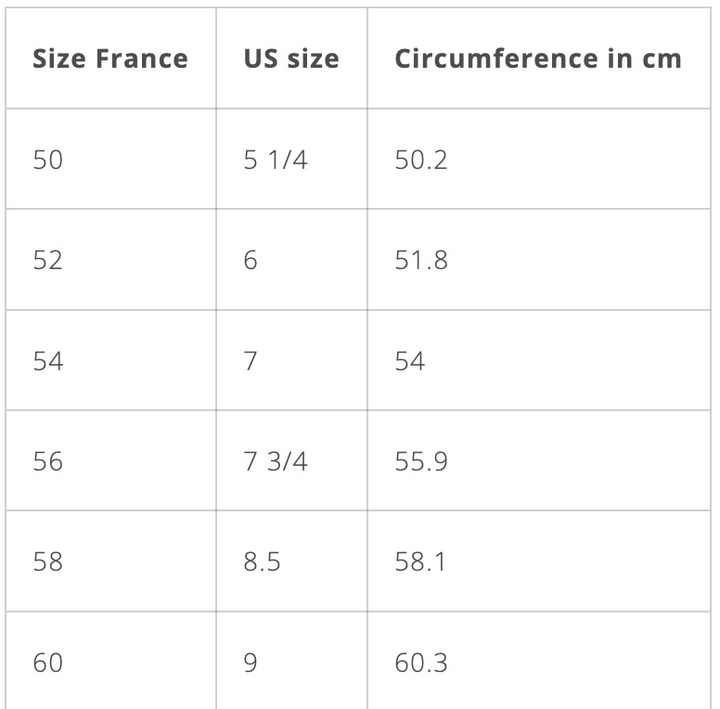Click the France size 58 cell
Viewport: 720px width, 709px height.
[x=48, y=561]
